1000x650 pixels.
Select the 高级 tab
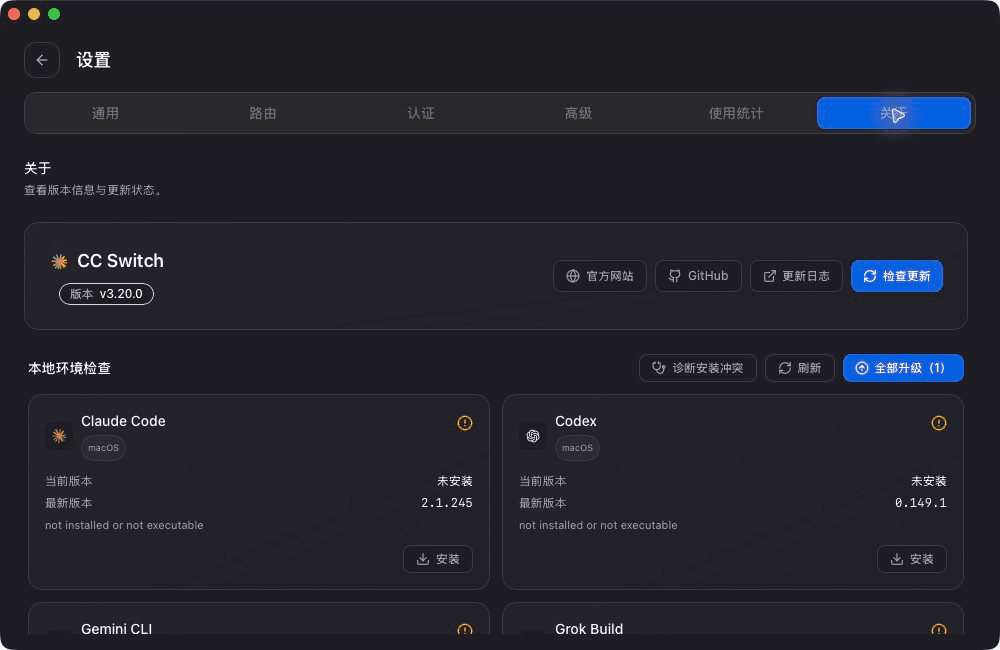(x=578, y=114)
